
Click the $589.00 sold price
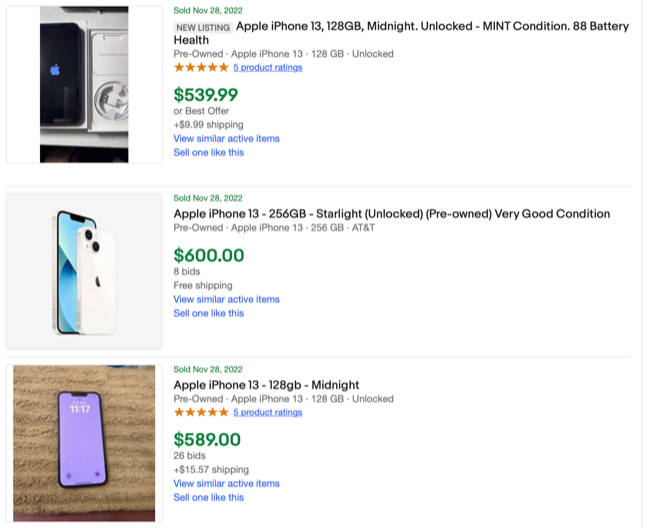207,439
